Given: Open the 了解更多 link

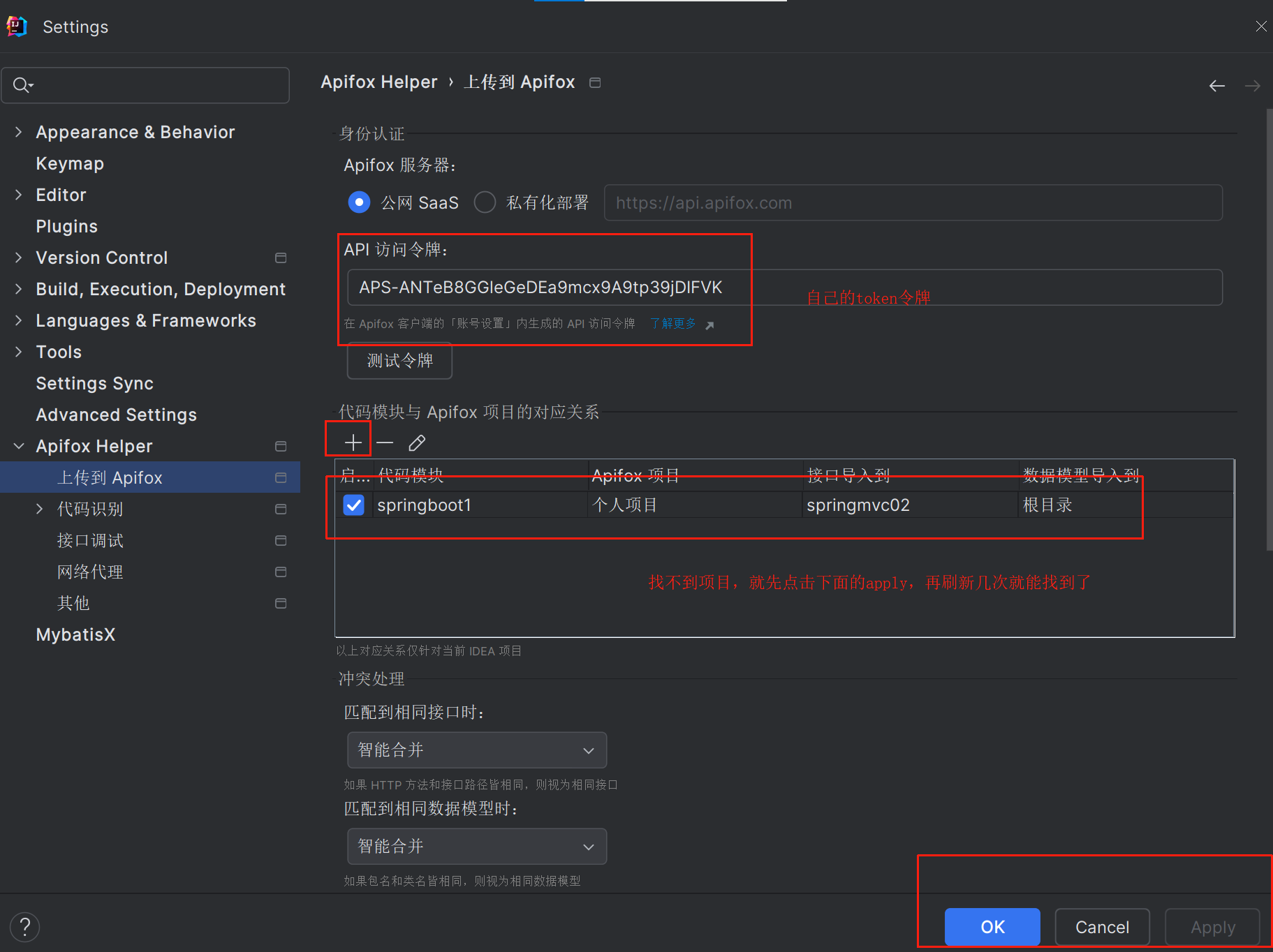Looking at the screenshot, I should point(673,324).
